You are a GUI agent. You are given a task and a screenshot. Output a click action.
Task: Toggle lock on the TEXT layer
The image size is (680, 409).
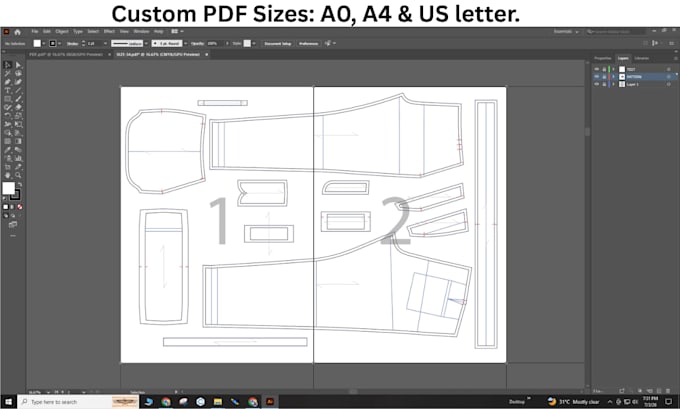pos(604,69)
